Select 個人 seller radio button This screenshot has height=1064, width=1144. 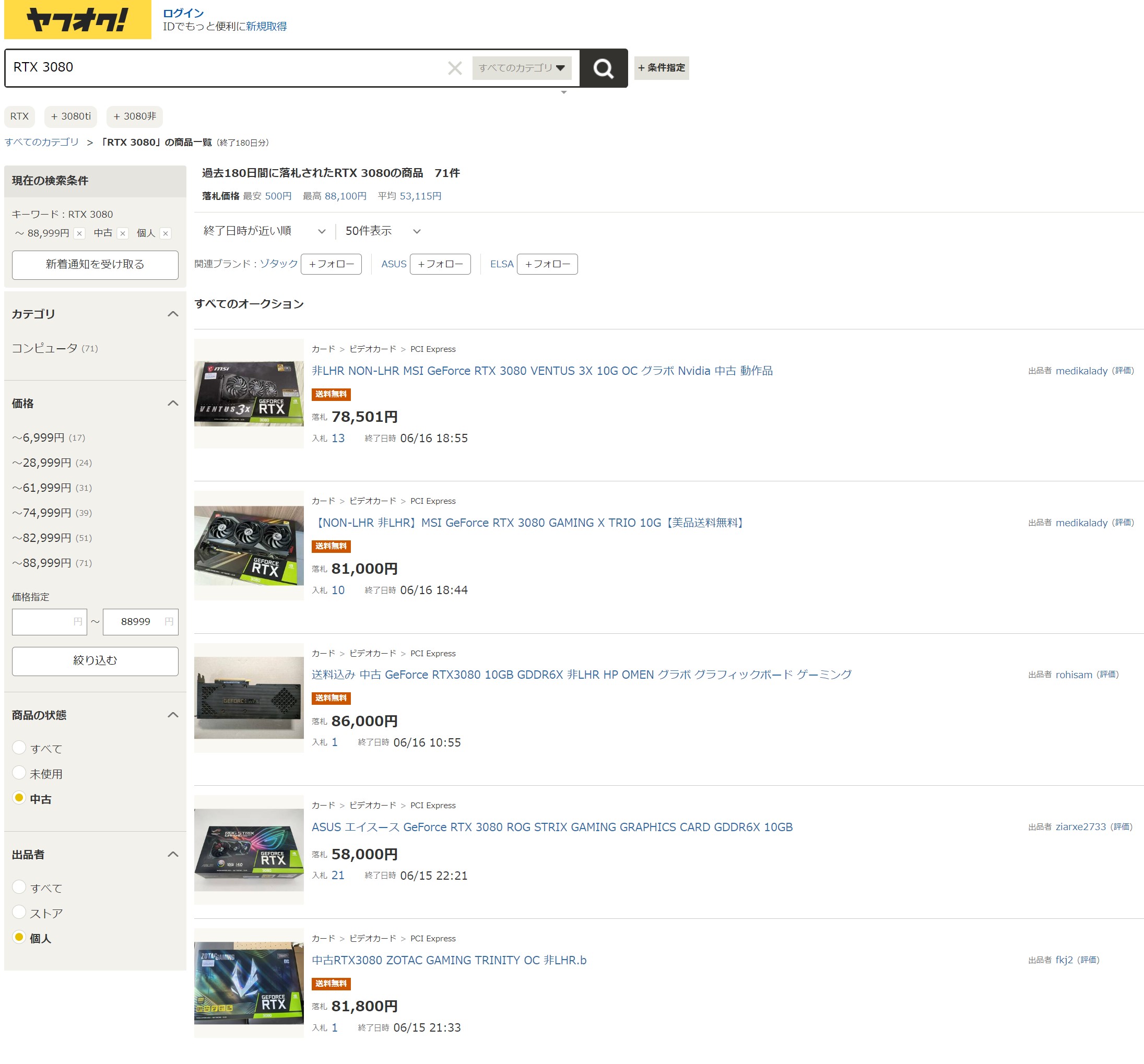(x=19, y=937)
